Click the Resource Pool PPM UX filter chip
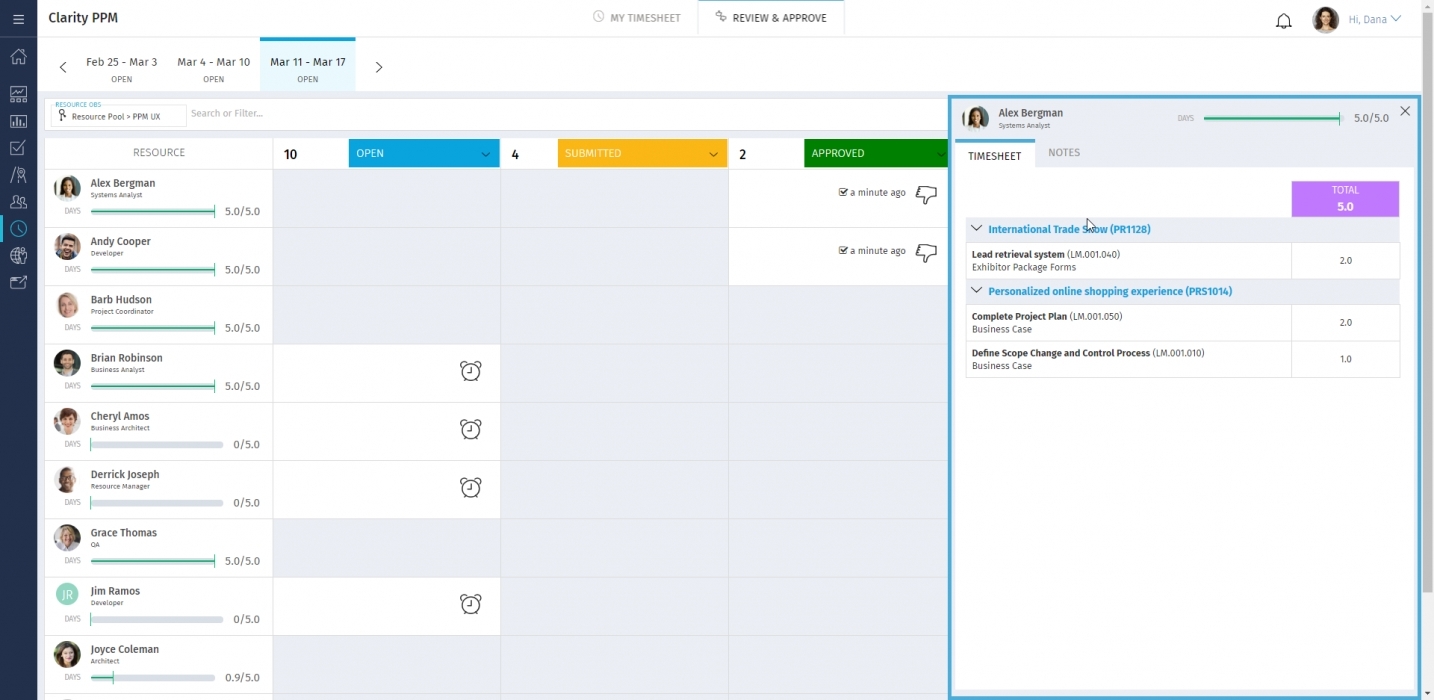The width and height of the screenshot is (1434, 700). click(x=117, y=116)
